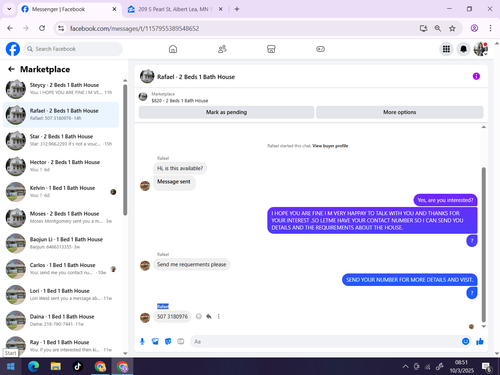The width and height of the screenshot is (500, 375).
Task: Open Marketplace icon in top navigation
Action: [271, 49]
